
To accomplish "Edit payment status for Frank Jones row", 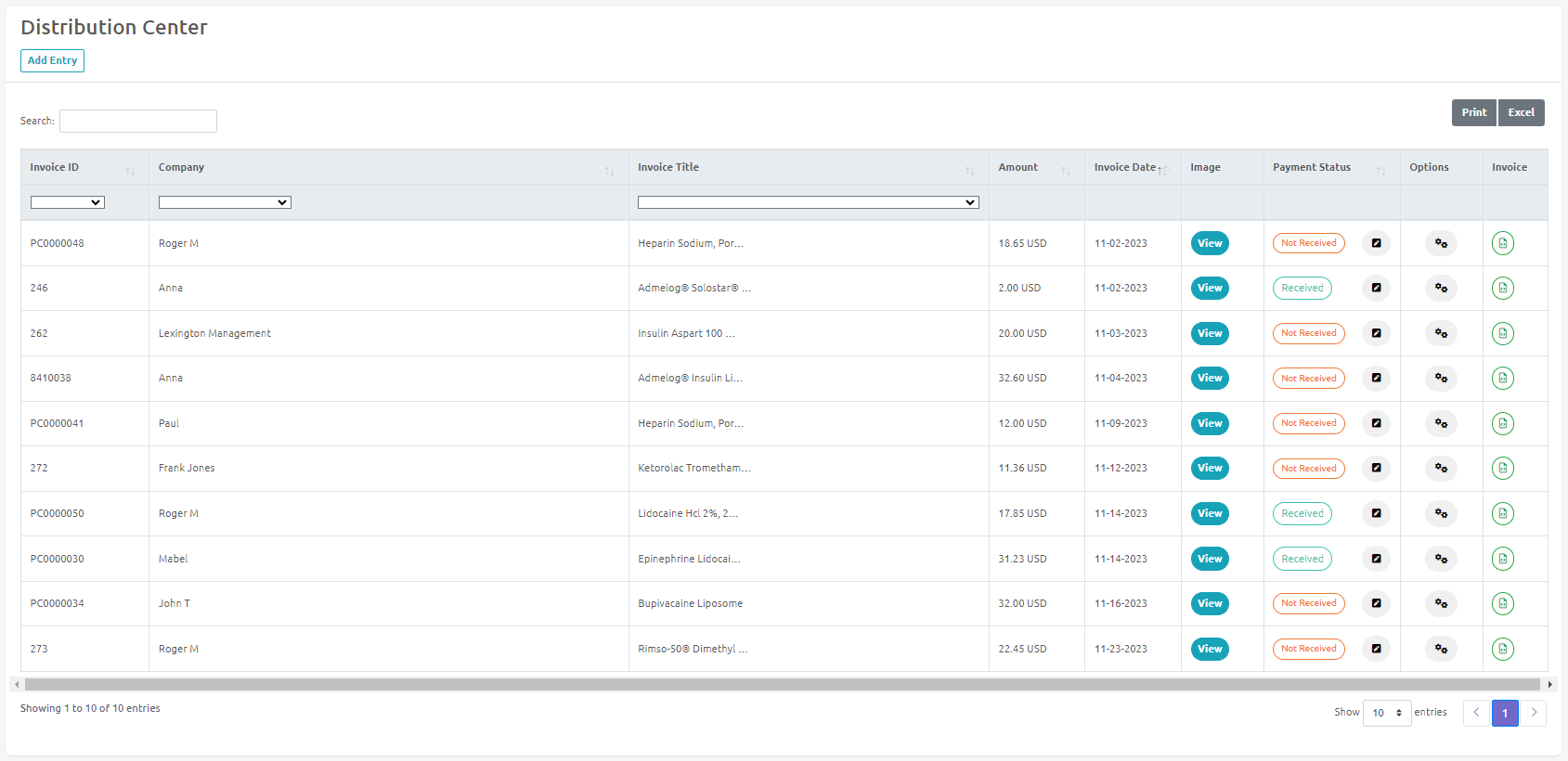I will pos(1376,468).
